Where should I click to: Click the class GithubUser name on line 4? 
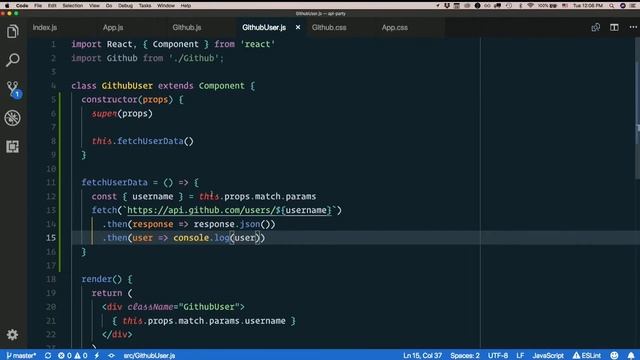127,86
